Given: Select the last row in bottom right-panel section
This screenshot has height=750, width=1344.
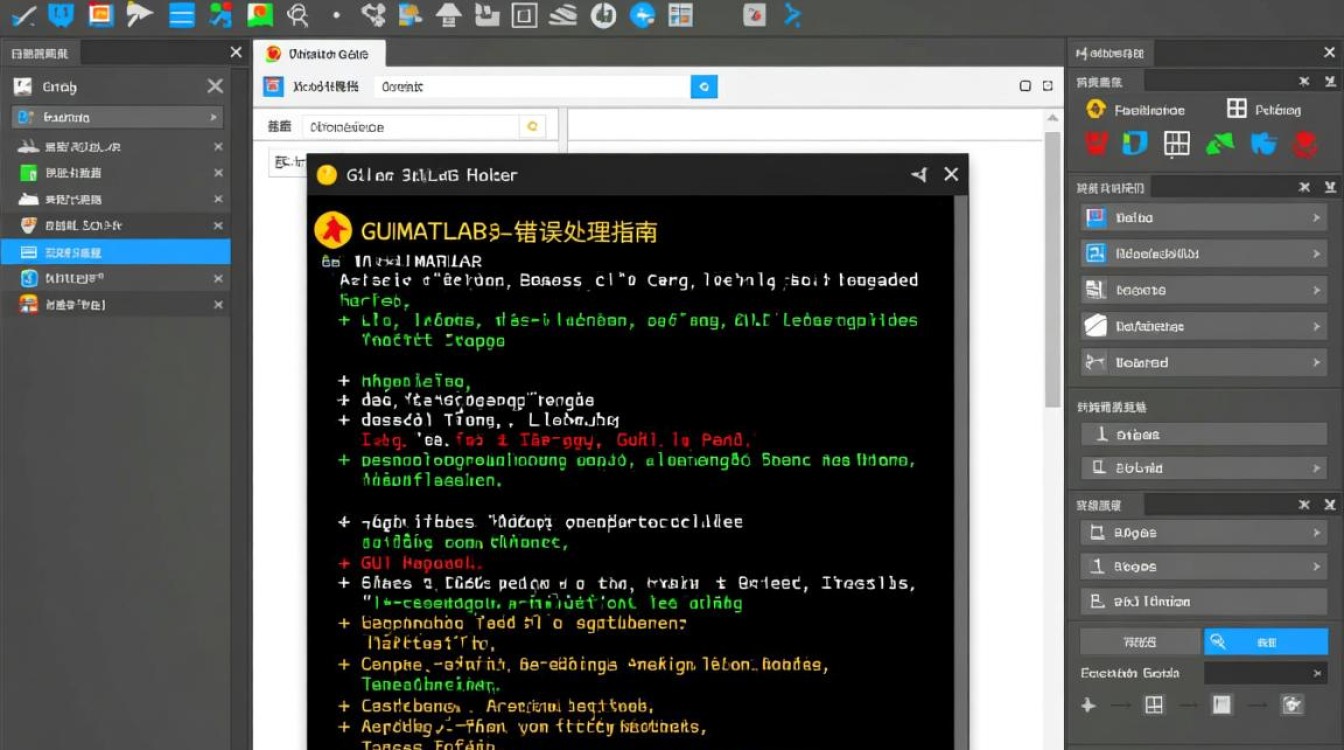Looking at the screenshot, I should point(1204,601).
